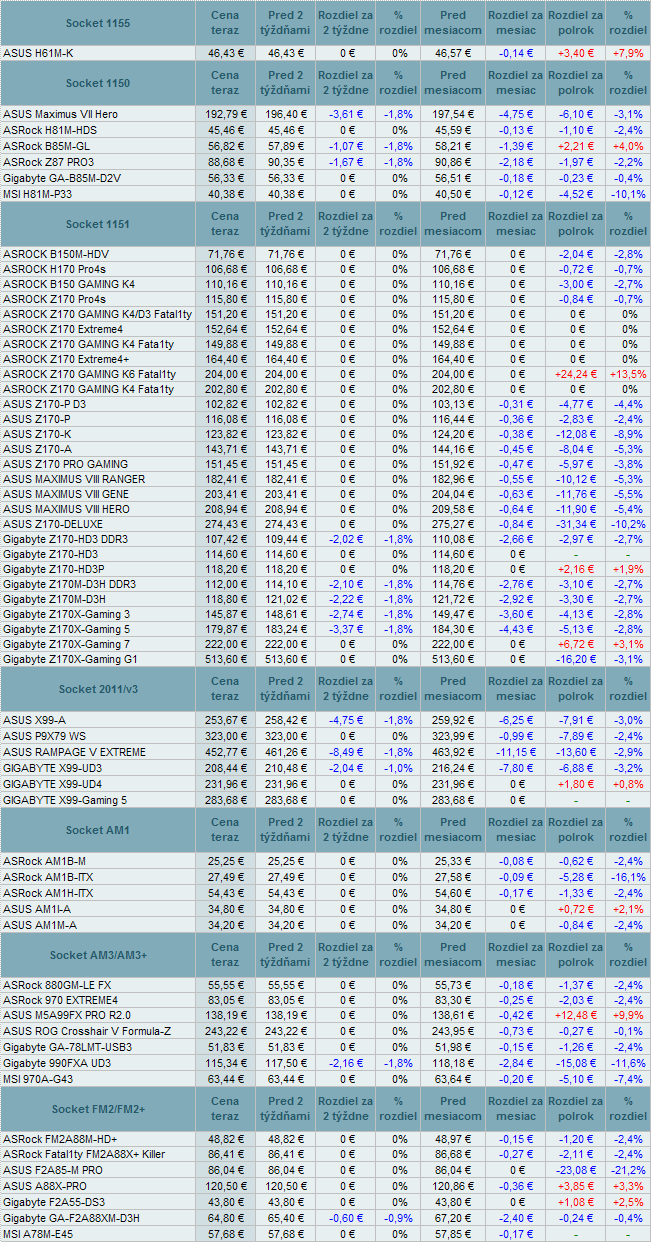Viewport: 651px width, 1242px height.
Task: Click 'Rozdiel za polrok' header in Socket AM1 section
Action: click(x=575, y=830)
